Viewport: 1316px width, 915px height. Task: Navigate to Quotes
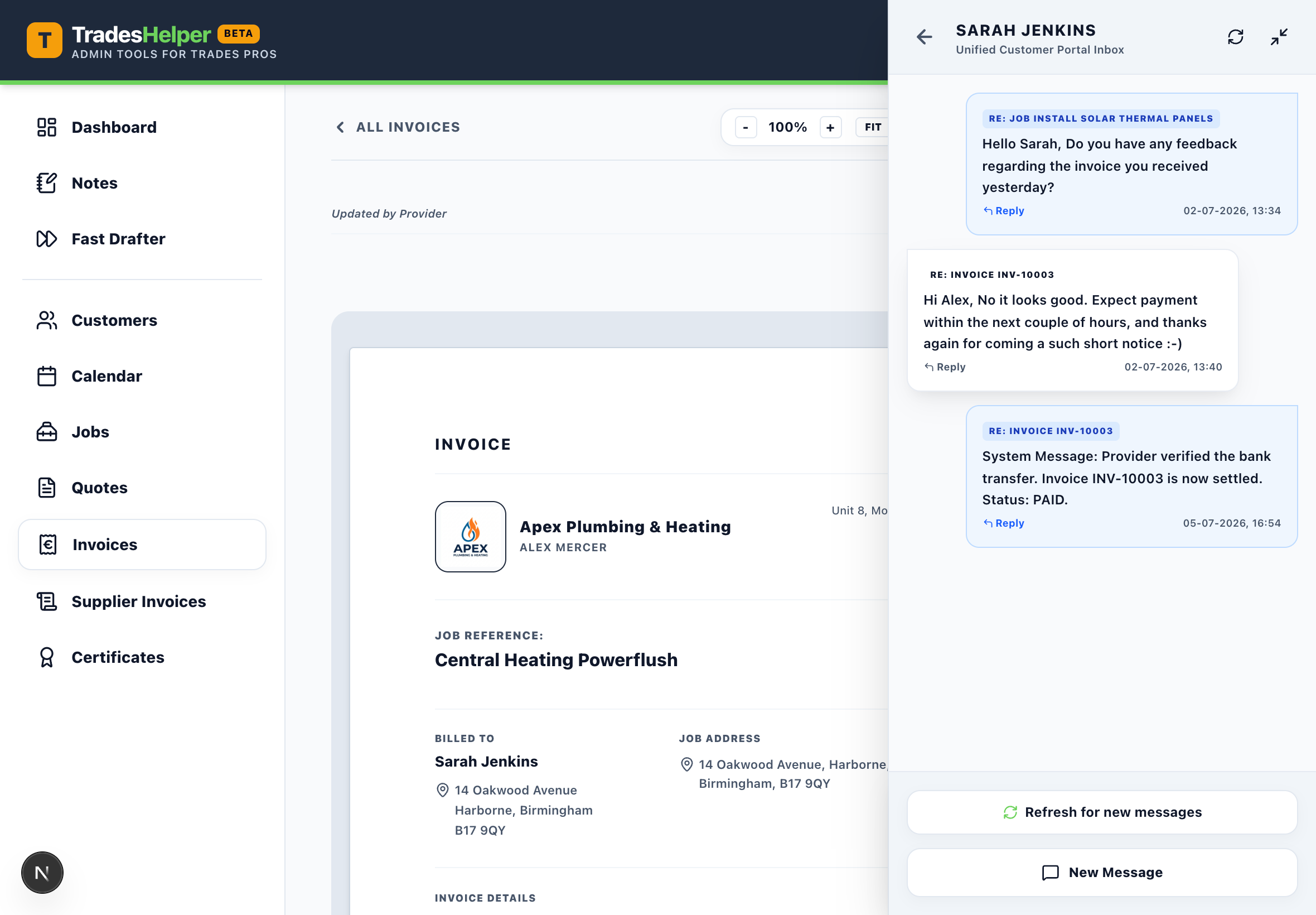tap(142, 487)
